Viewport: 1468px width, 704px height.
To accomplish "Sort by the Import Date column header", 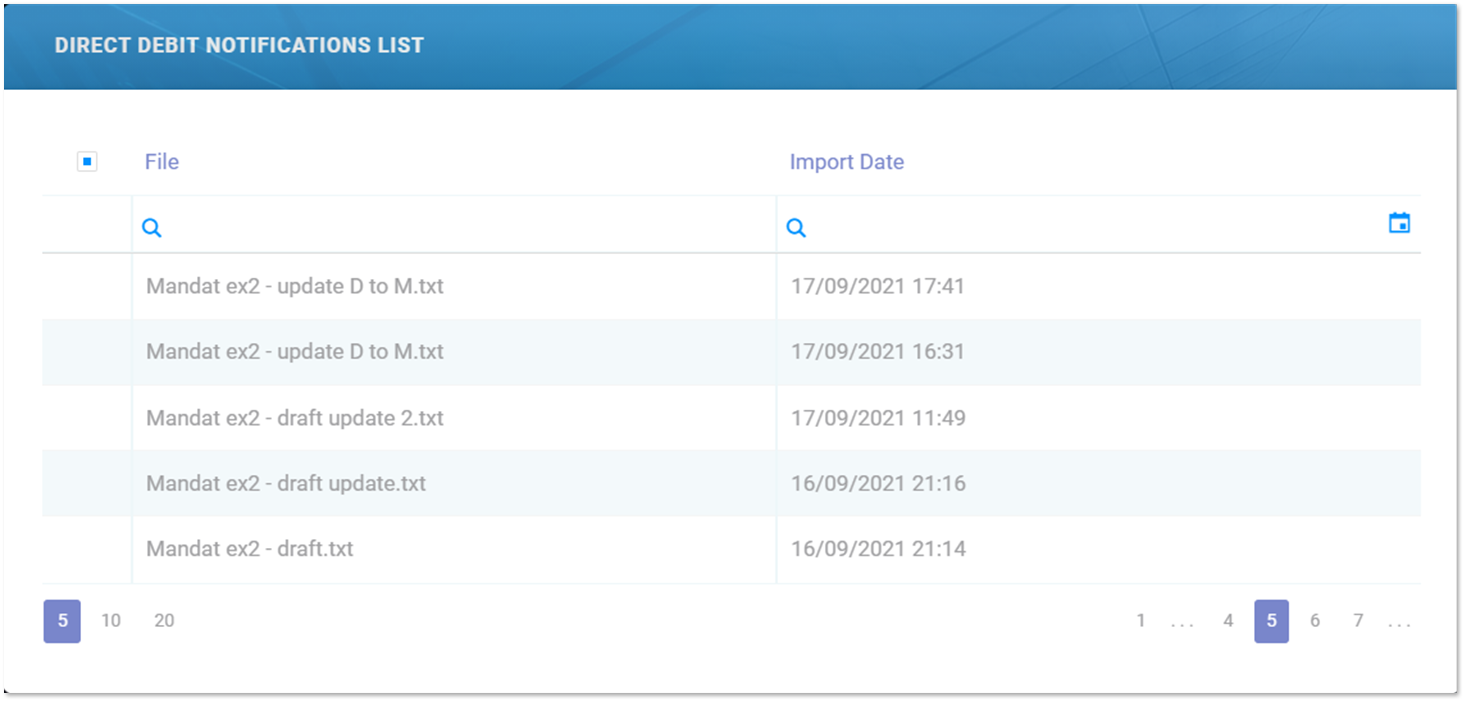I will coord(846,162).
